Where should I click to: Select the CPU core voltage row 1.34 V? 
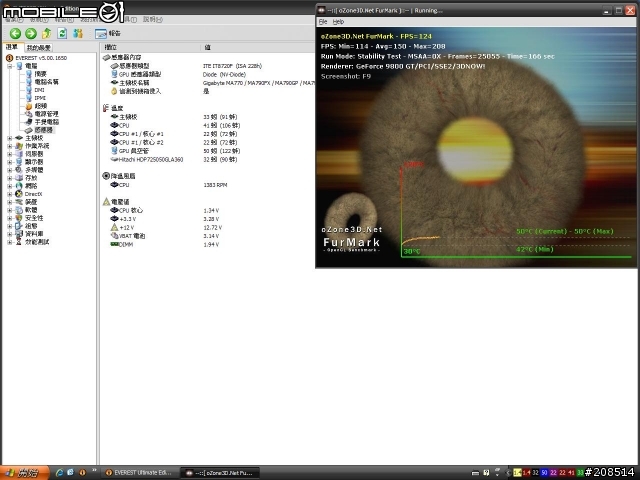[208, 211]
